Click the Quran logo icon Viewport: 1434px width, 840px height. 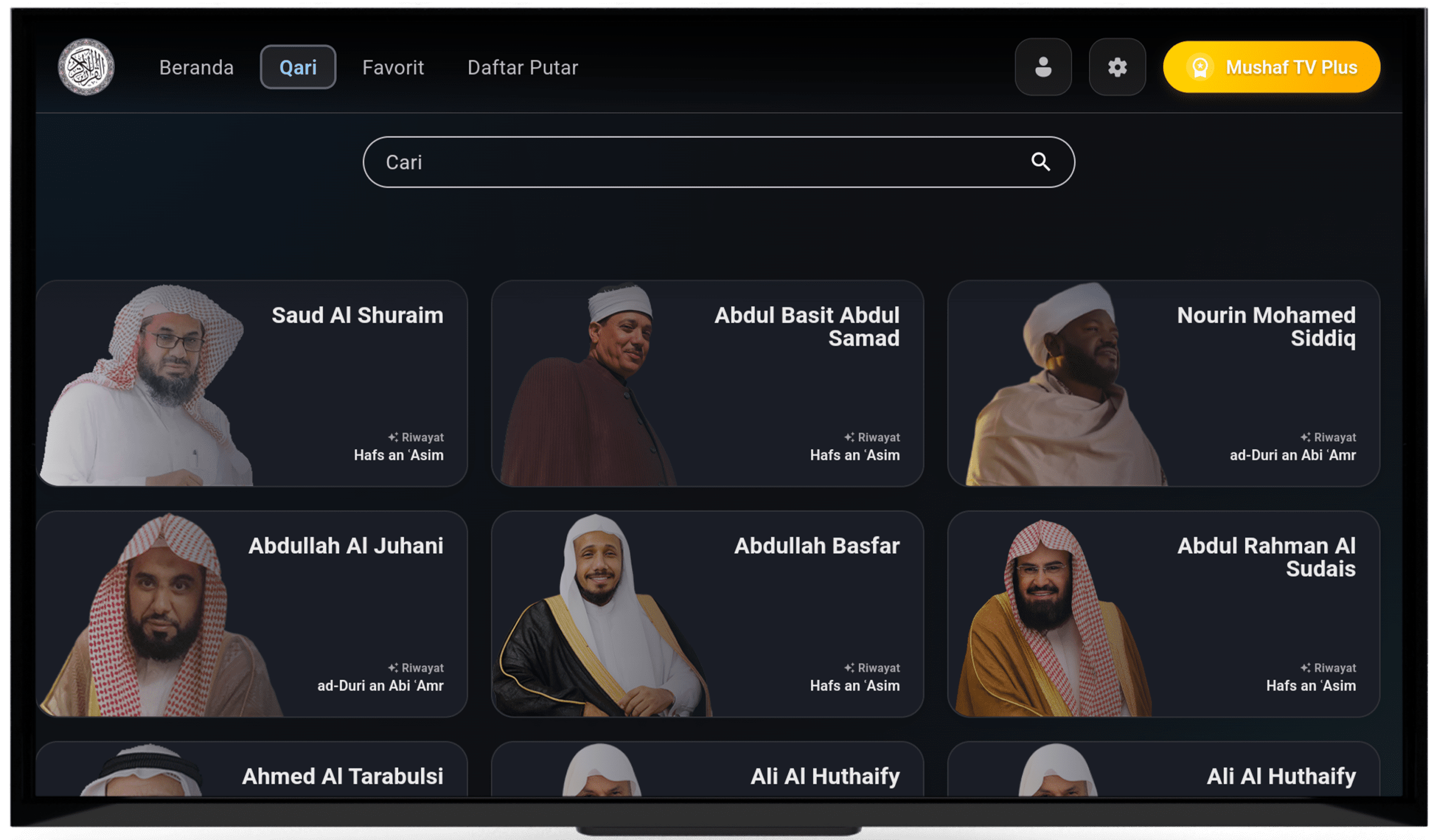(x=86, y=67)
